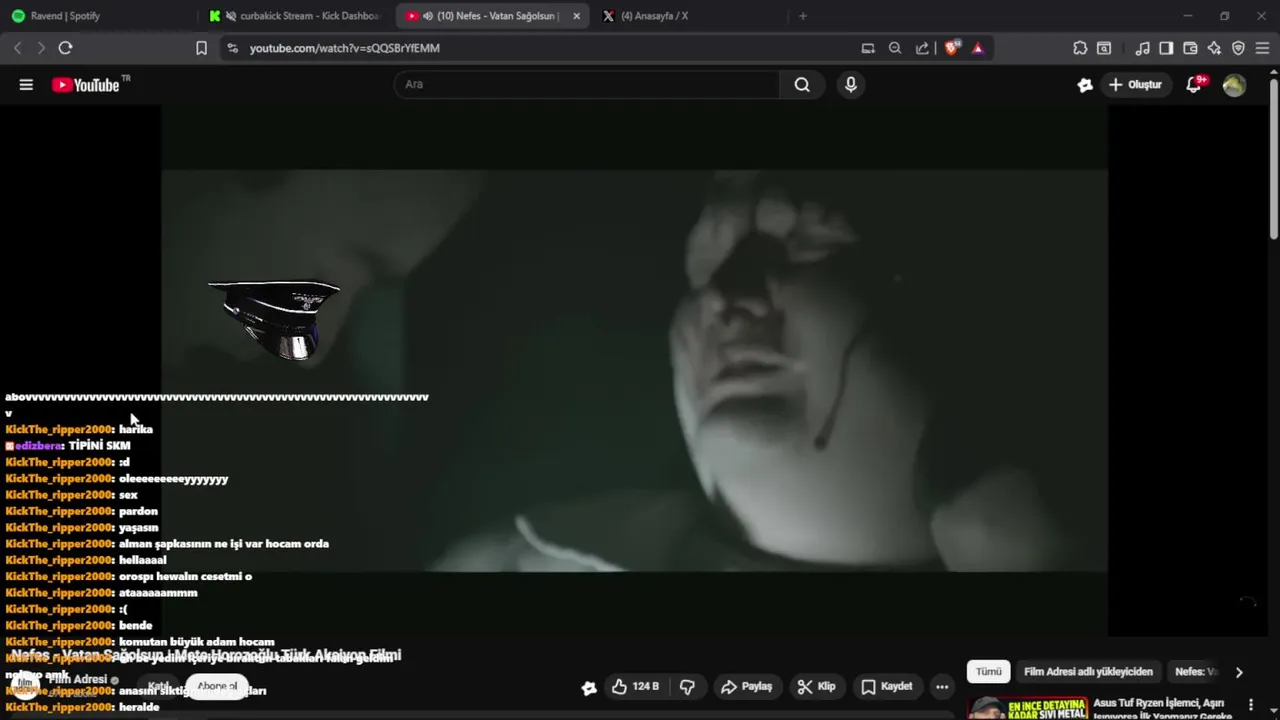Viewport: 1280px width, 720px height.
Task: Open options for Asus Tuf Ryzen video
Action: point(1250,706)
